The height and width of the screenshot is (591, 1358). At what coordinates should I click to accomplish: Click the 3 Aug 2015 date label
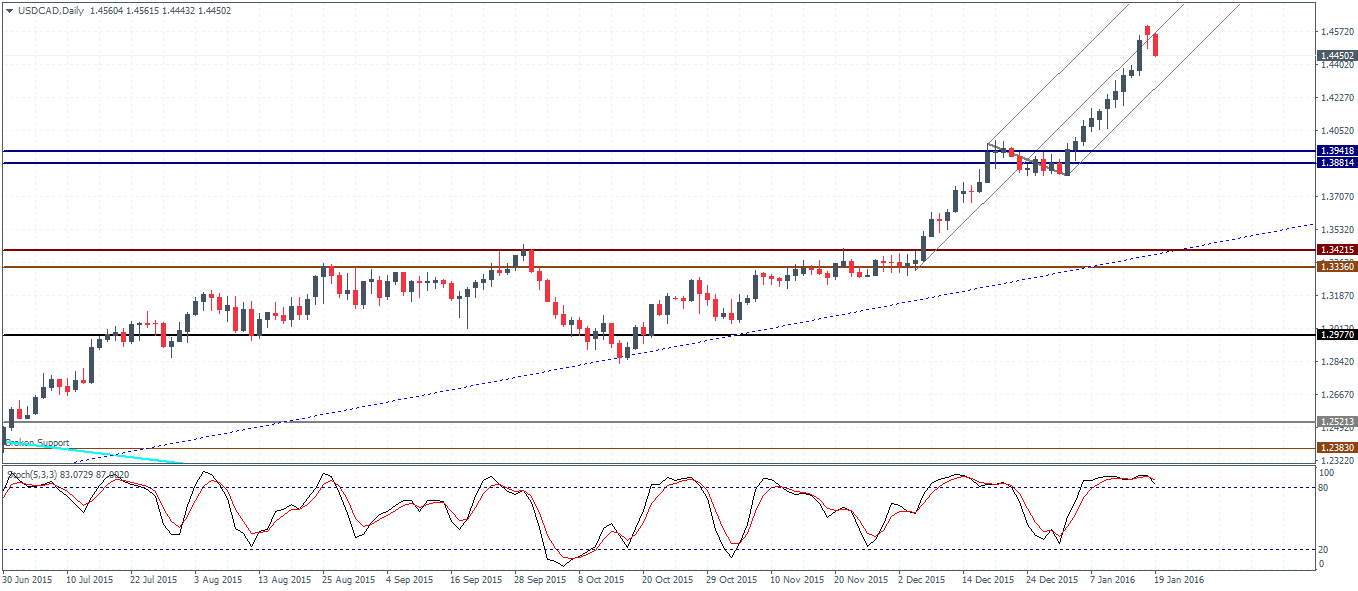218,579
